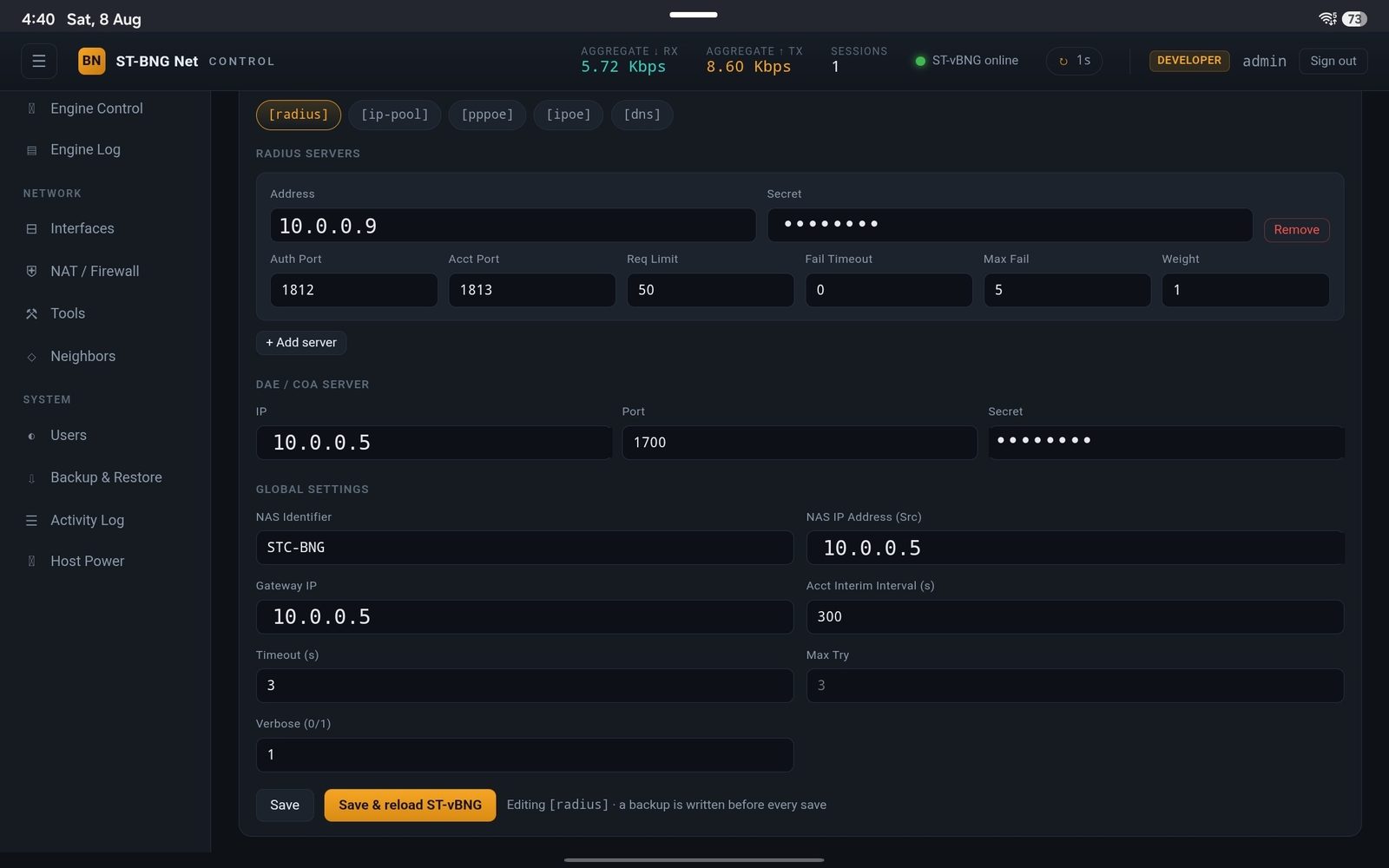Click the aggregate RX 5.72 Kbps value
This screenshot has height=868, width=1389.
pyautogui.click(x=623, y=67)
